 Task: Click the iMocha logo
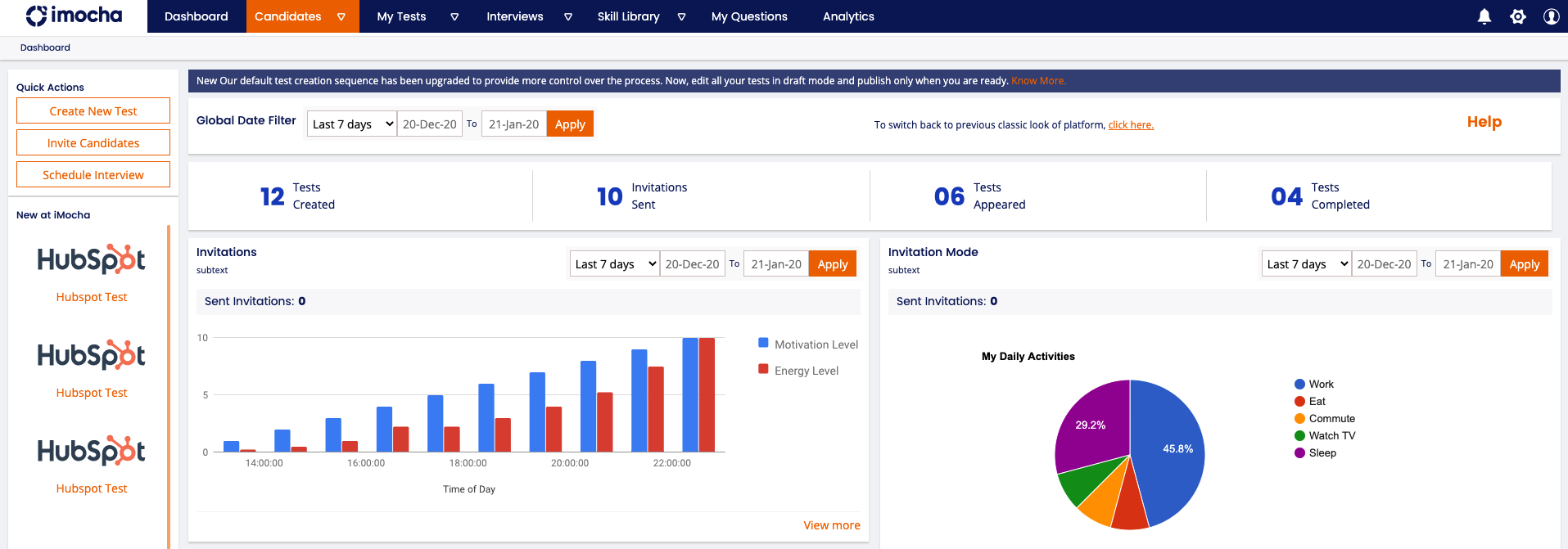tap(74, 16)
